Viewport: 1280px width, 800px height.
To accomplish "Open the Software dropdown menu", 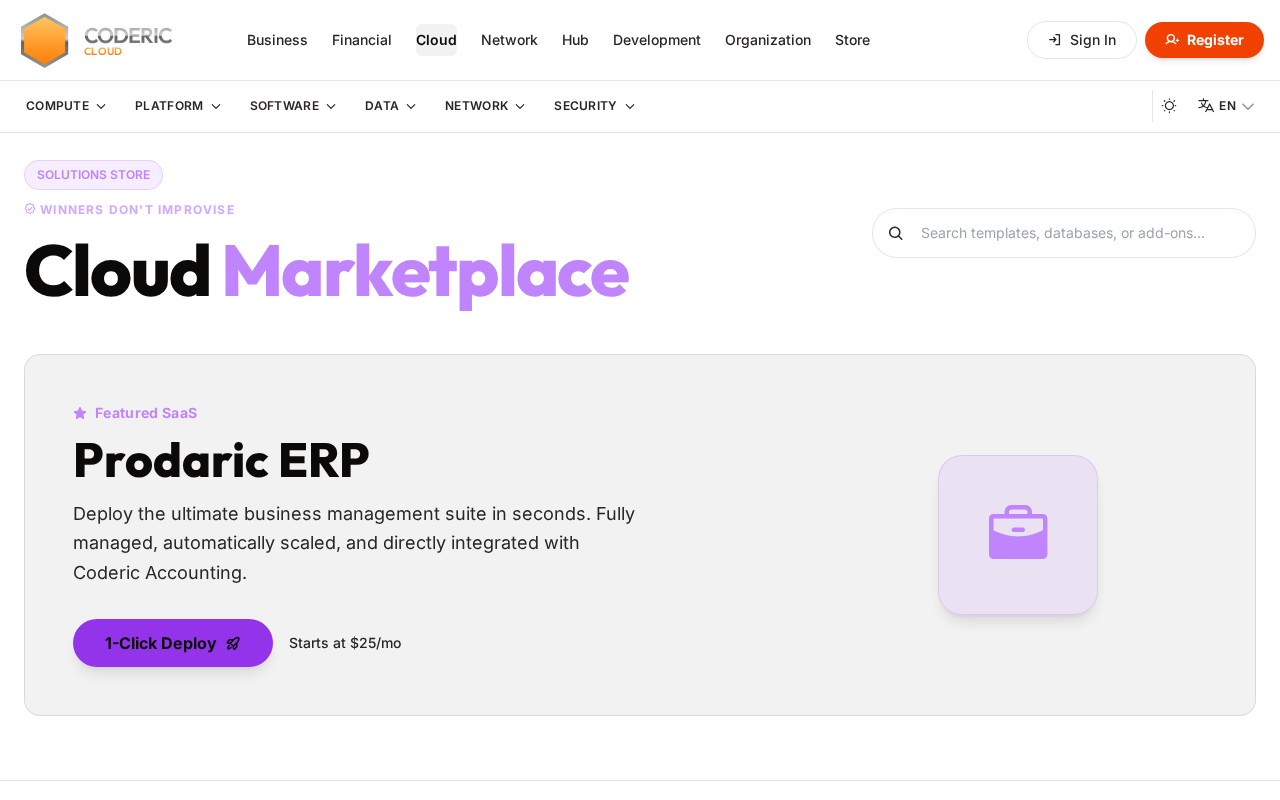I will (293, 106).
